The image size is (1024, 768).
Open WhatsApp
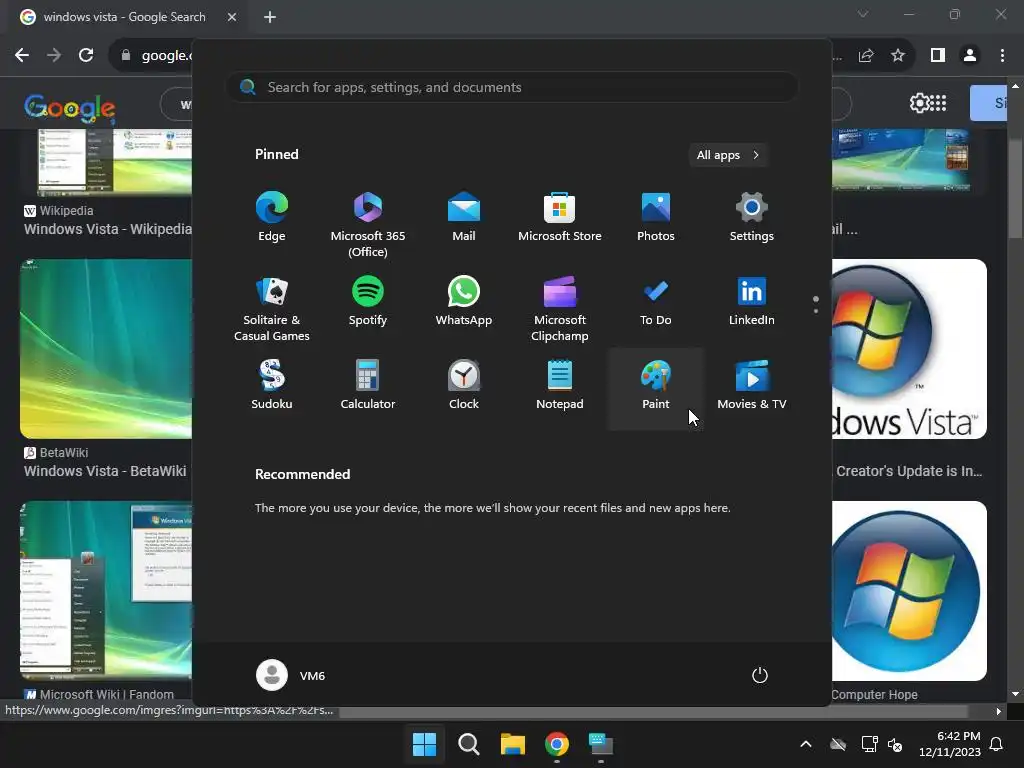pyautogui.click(x=464, y=301)
